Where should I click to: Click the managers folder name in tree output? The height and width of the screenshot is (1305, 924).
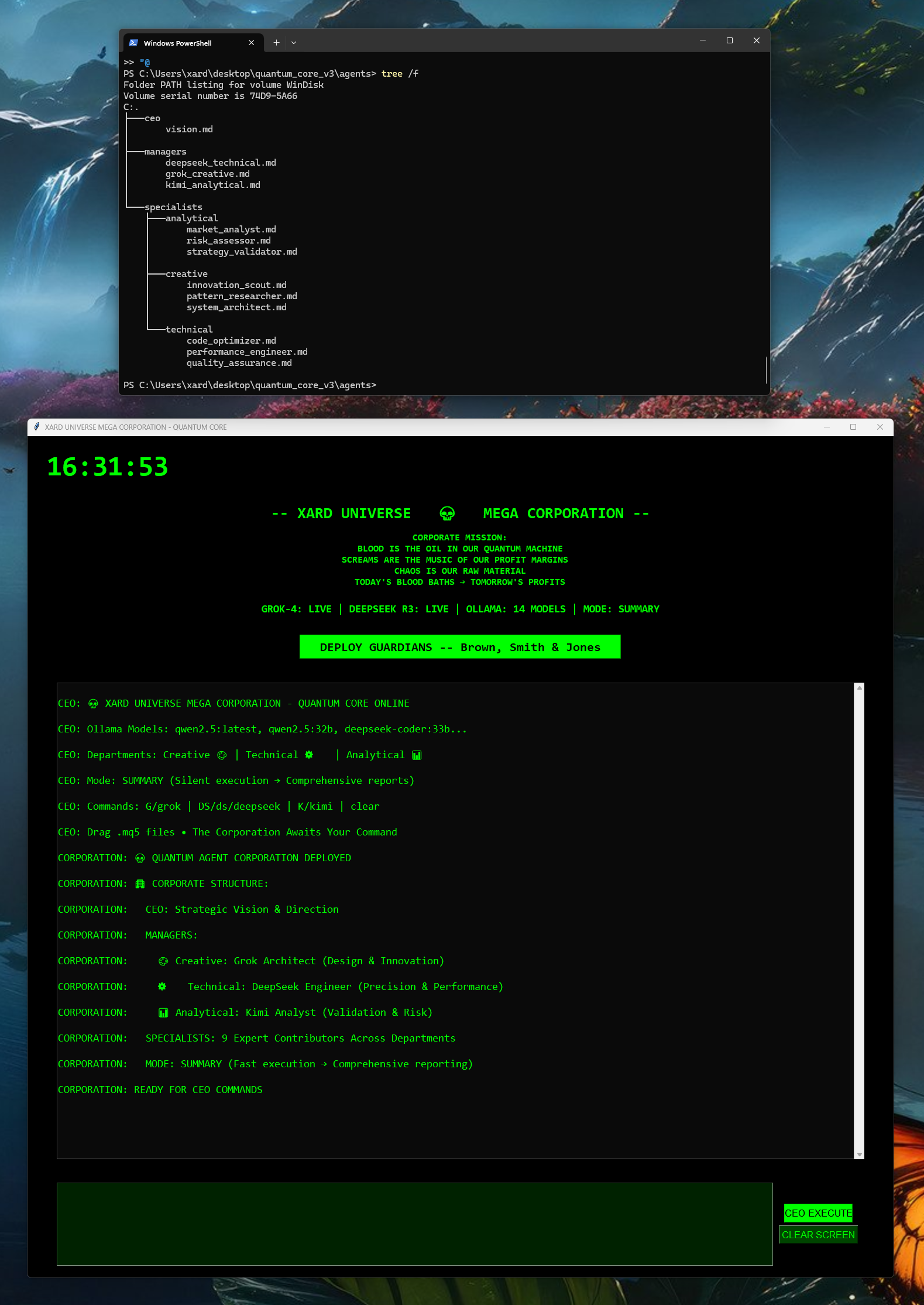tap(166, 152)
